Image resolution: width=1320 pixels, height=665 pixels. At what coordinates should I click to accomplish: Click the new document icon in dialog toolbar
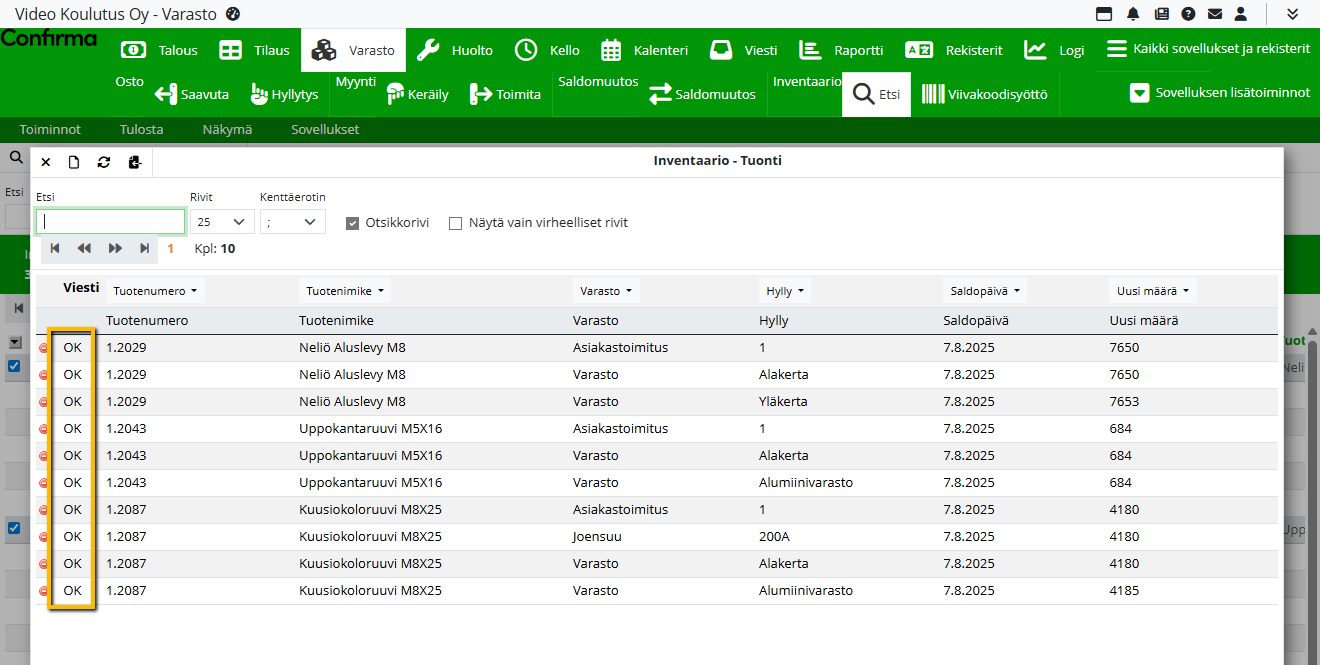coord(74,162)
